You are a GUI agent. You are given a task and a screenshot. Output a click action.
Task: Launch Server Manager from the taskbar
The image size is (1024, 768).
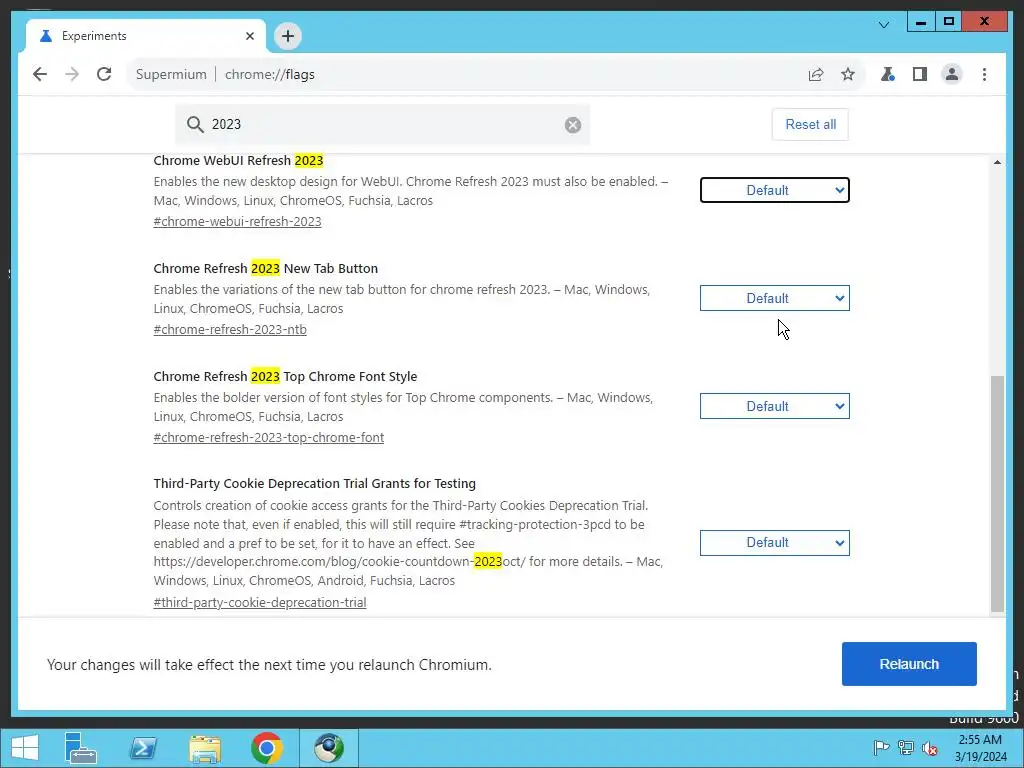80,748
